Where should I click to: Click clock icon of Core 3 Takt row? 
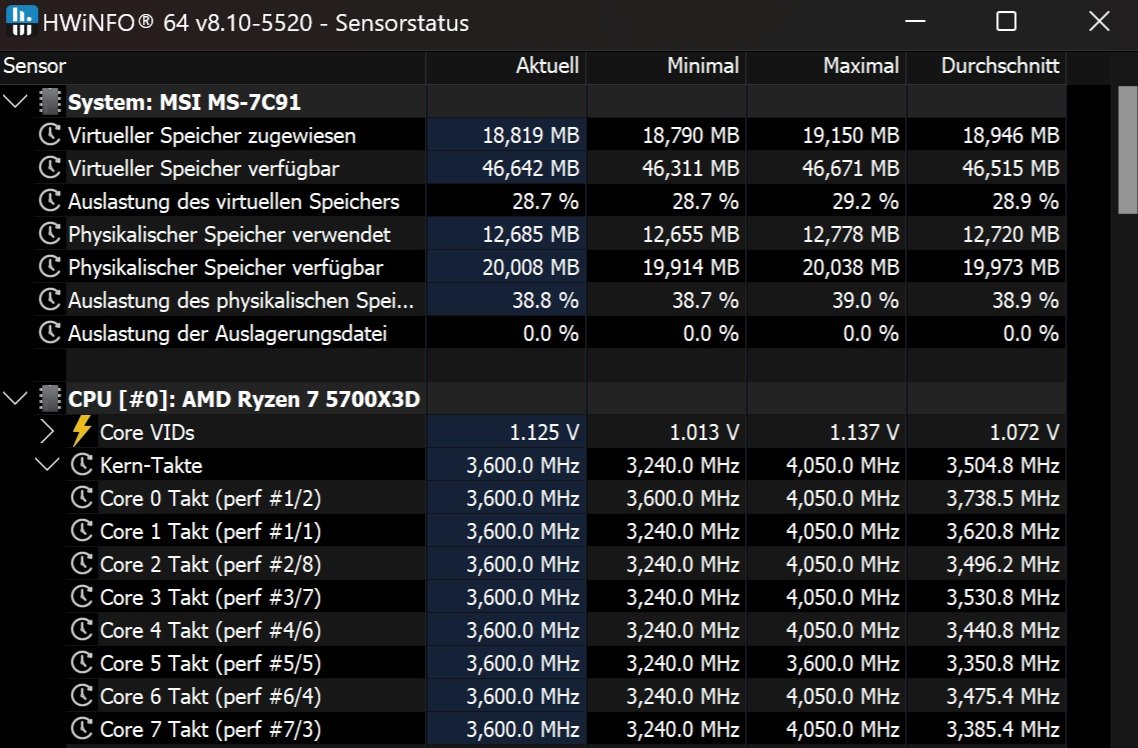81,596
